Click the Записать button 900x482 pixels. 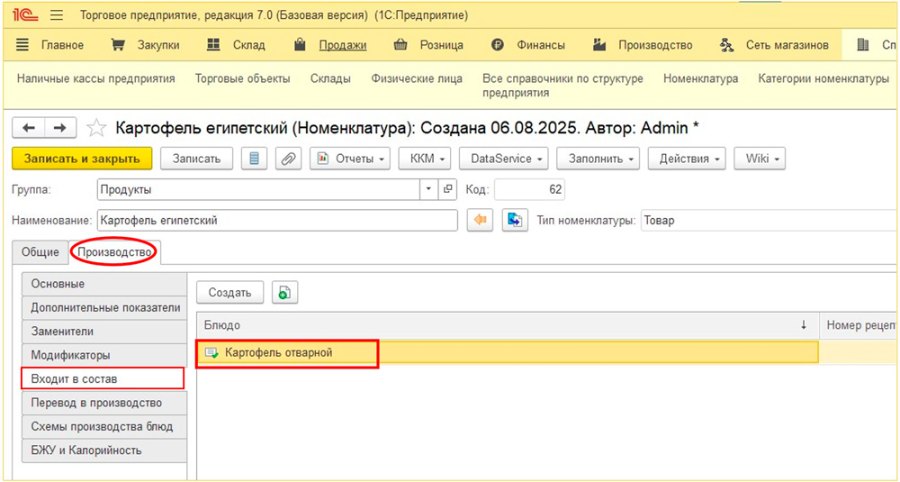pyautogui.click(x=196, y=159)
